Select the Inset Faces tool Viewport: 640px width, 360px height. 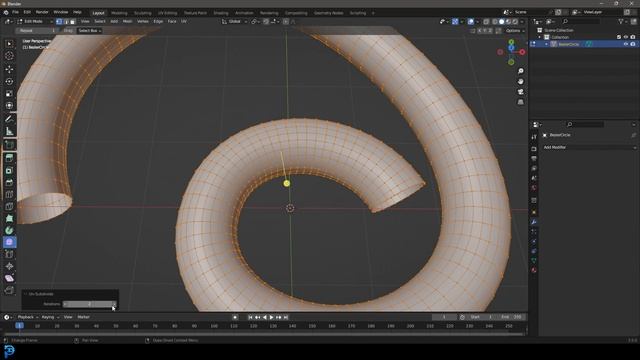point(9,170)
